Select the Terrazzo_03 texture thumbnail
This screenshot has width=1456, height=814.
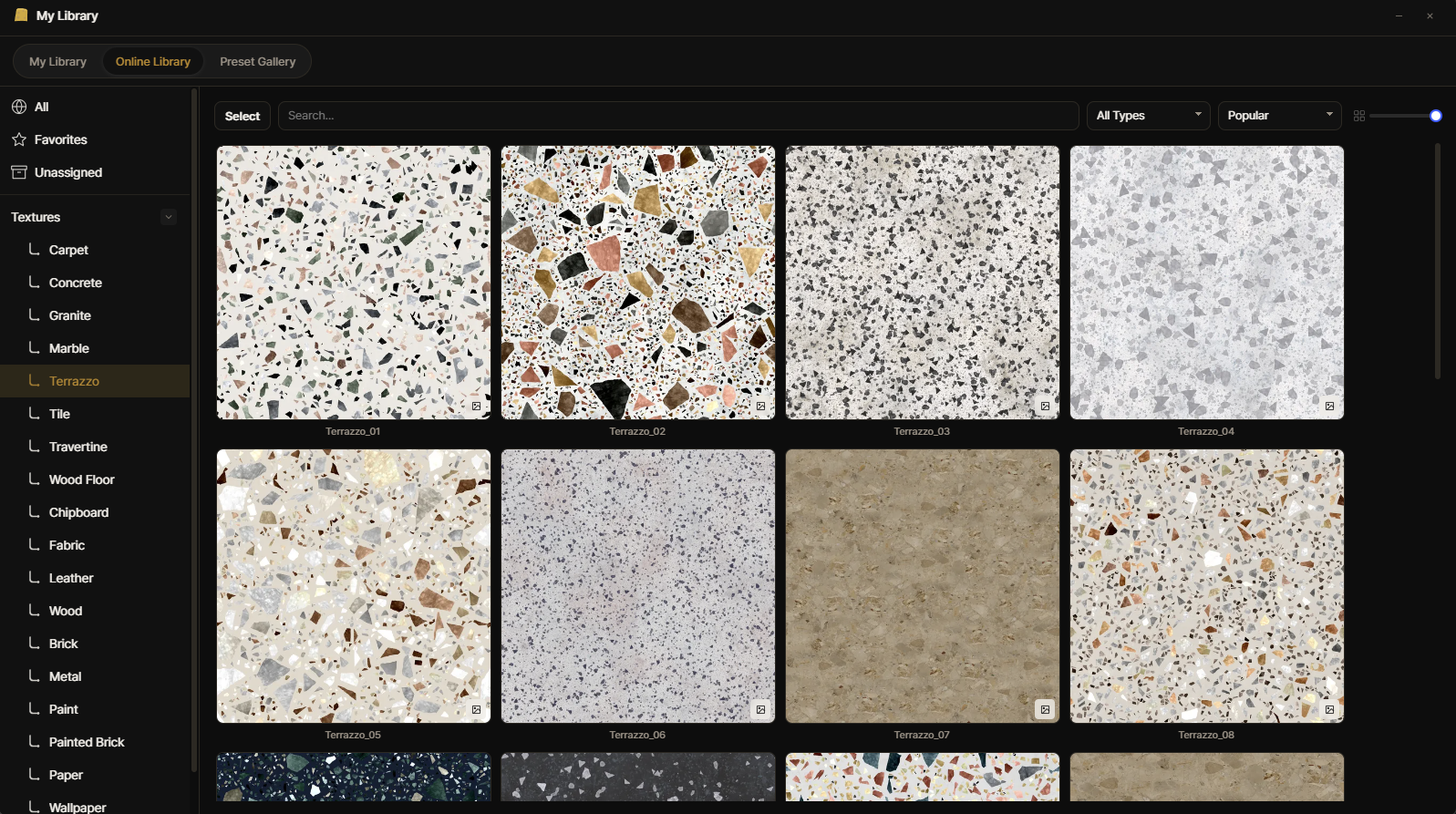(923, 283)
